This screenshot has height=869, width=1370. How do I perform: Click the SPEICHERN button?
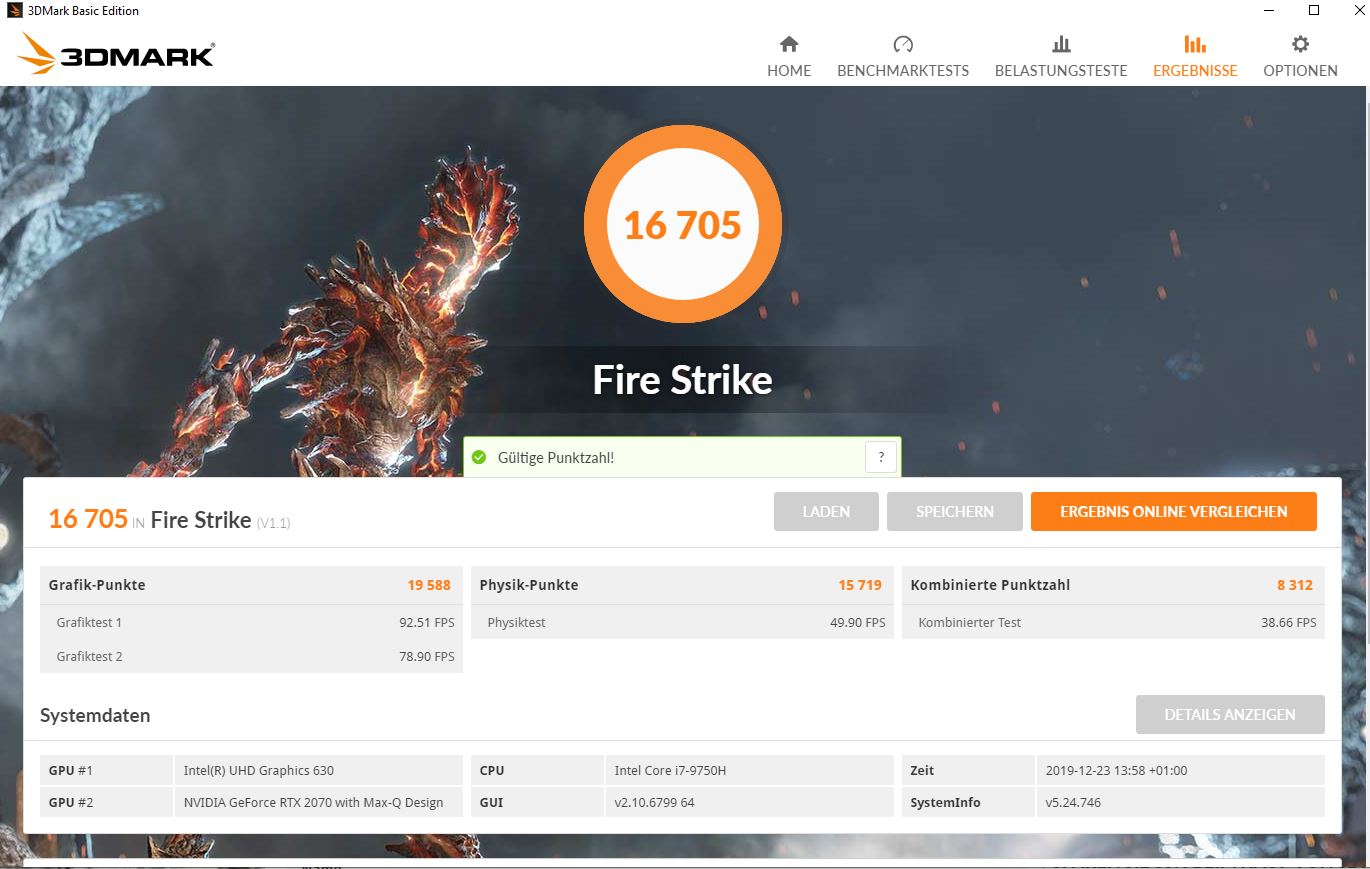pos(955,511)
